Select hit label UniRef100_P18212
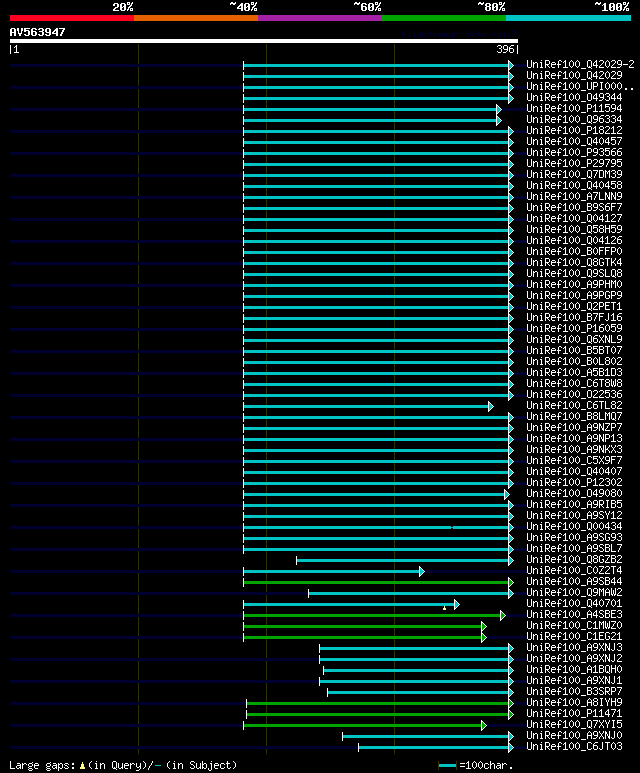The height and width of the screenshot is (773, 640). (574, 131)
